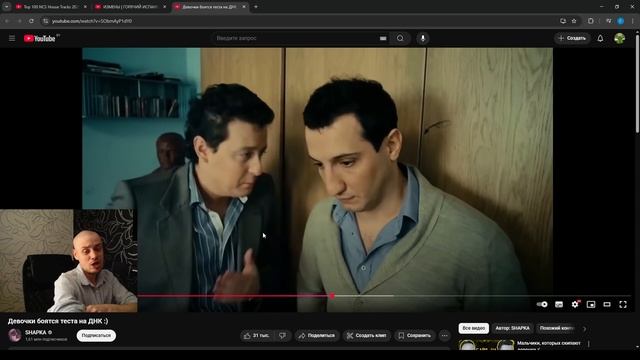This screenshot has width=640, height=360.
Task: Like the video (31 тыс.)
Action: (256, 336)
